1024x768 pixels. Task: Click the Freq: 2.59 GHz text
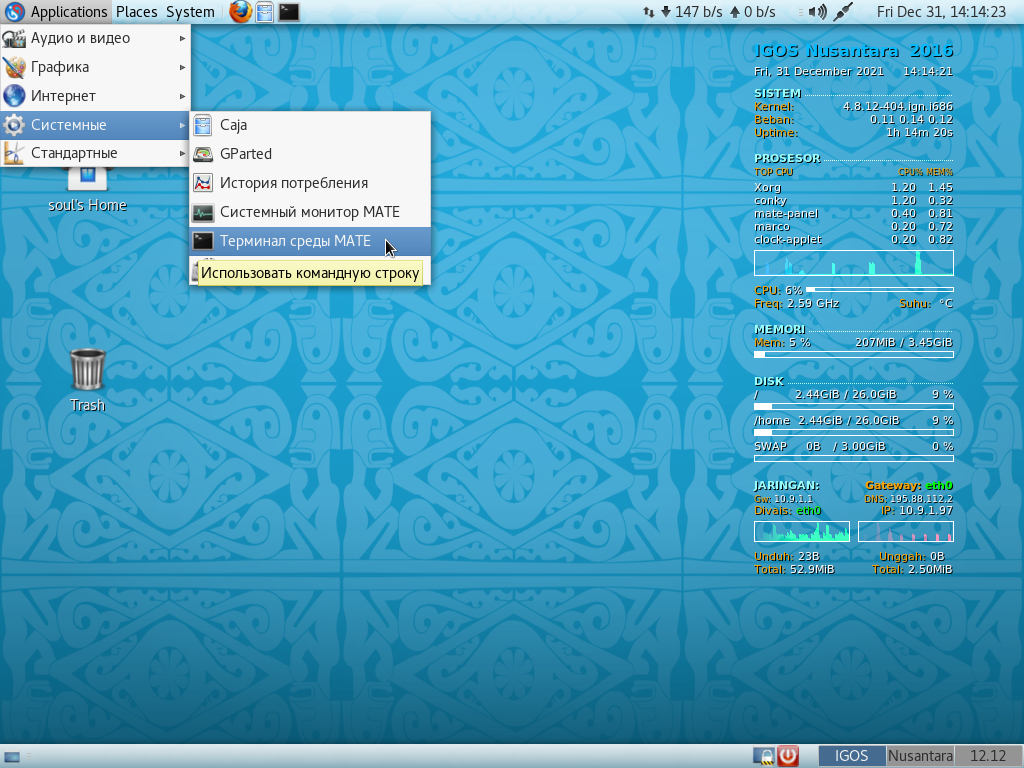coord(796,304)
